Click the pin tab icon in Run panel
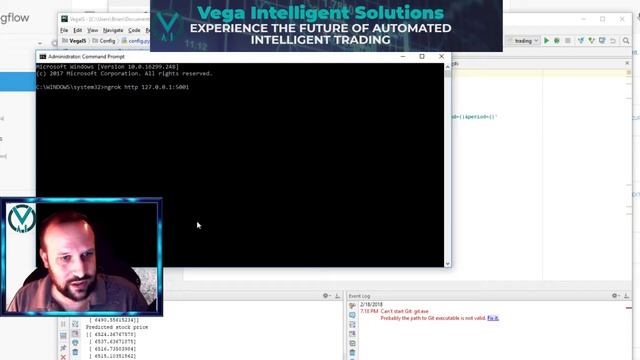 [x=63, y=348]
